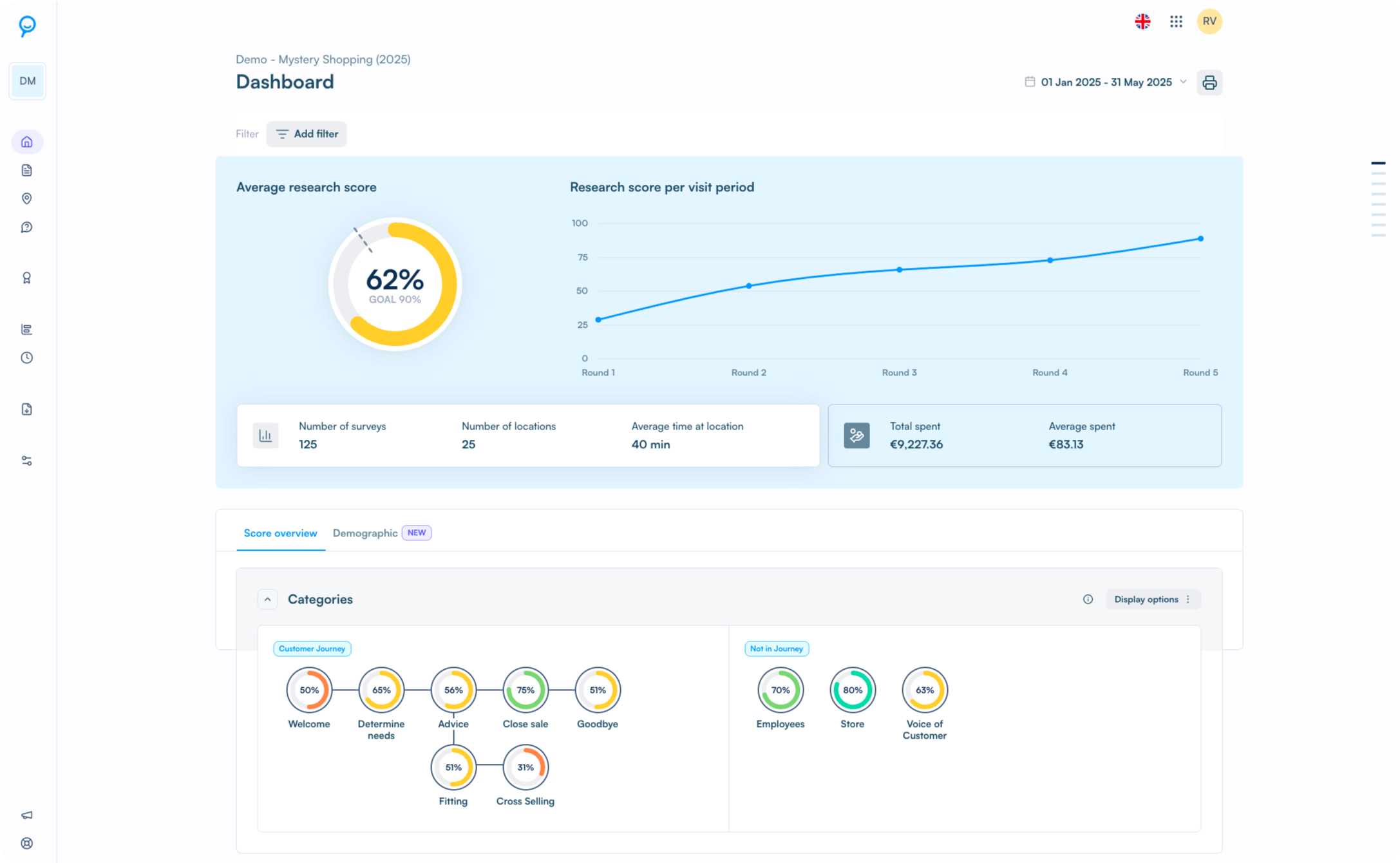Click the Round 4 data point
The height and width of the screenshot is (863, 1400).
pos(1050,260)
